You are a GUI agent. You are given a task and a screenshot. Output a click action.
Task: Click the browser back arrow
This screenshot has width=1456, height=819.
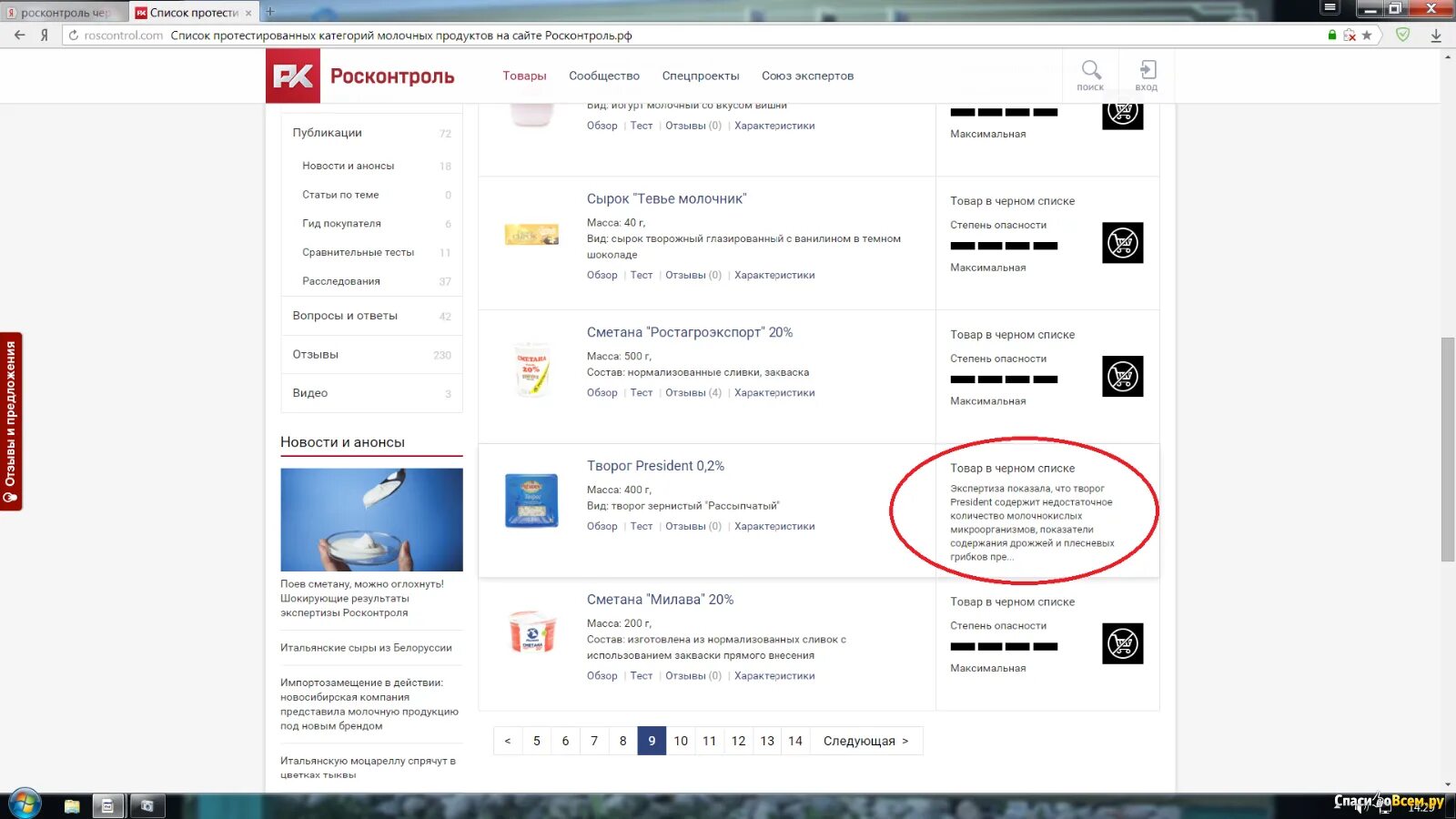tap(20, 35)
